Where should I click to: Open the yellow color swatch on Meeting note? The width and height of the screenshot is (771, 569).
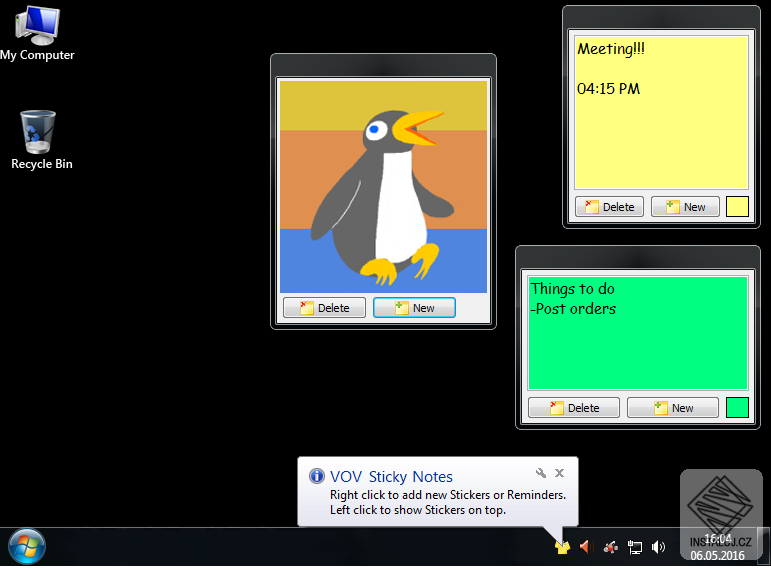pos(737,207)
